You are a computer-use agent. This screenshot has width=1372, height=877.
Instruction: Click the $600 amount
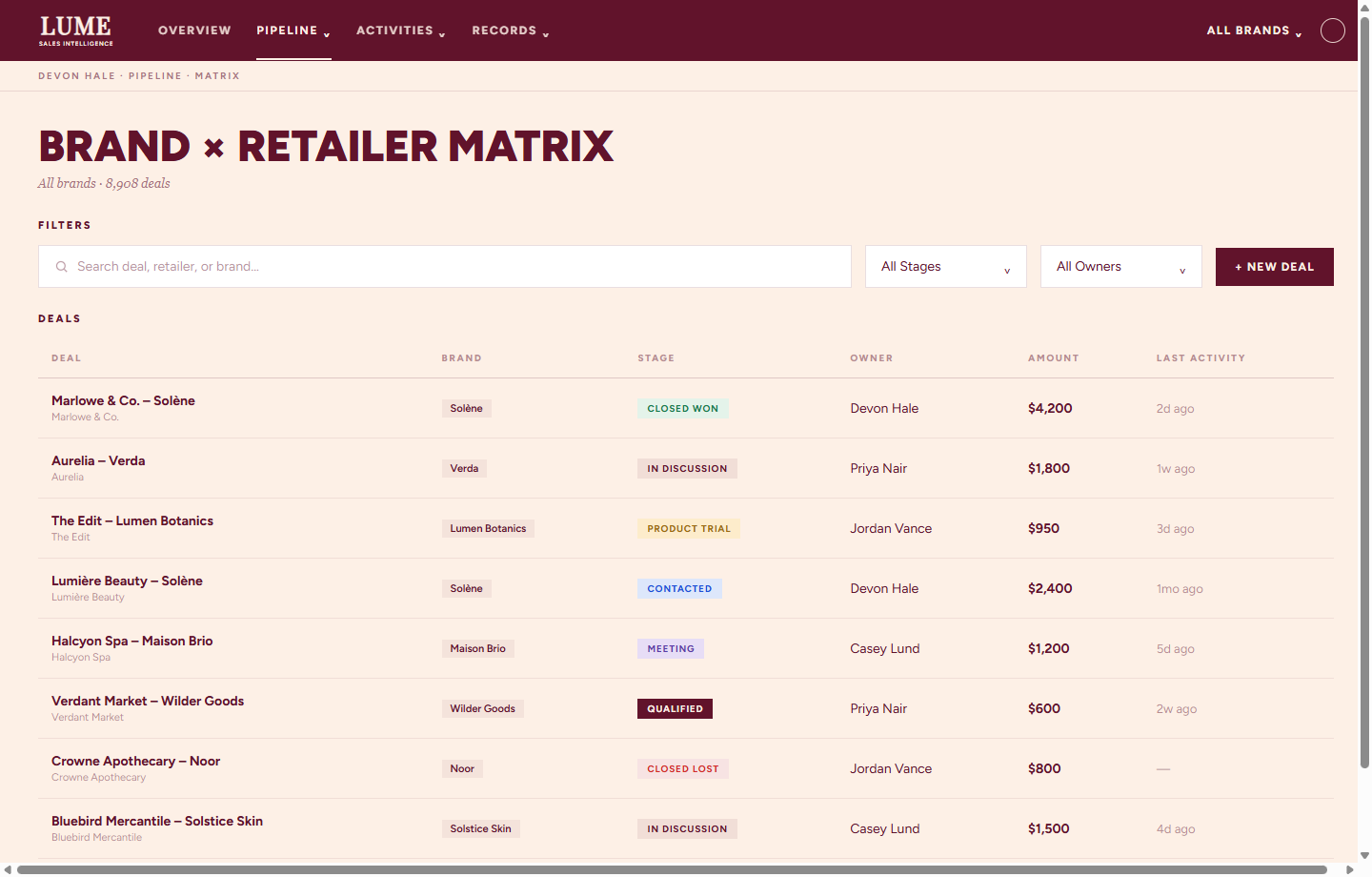[1044, 709]
